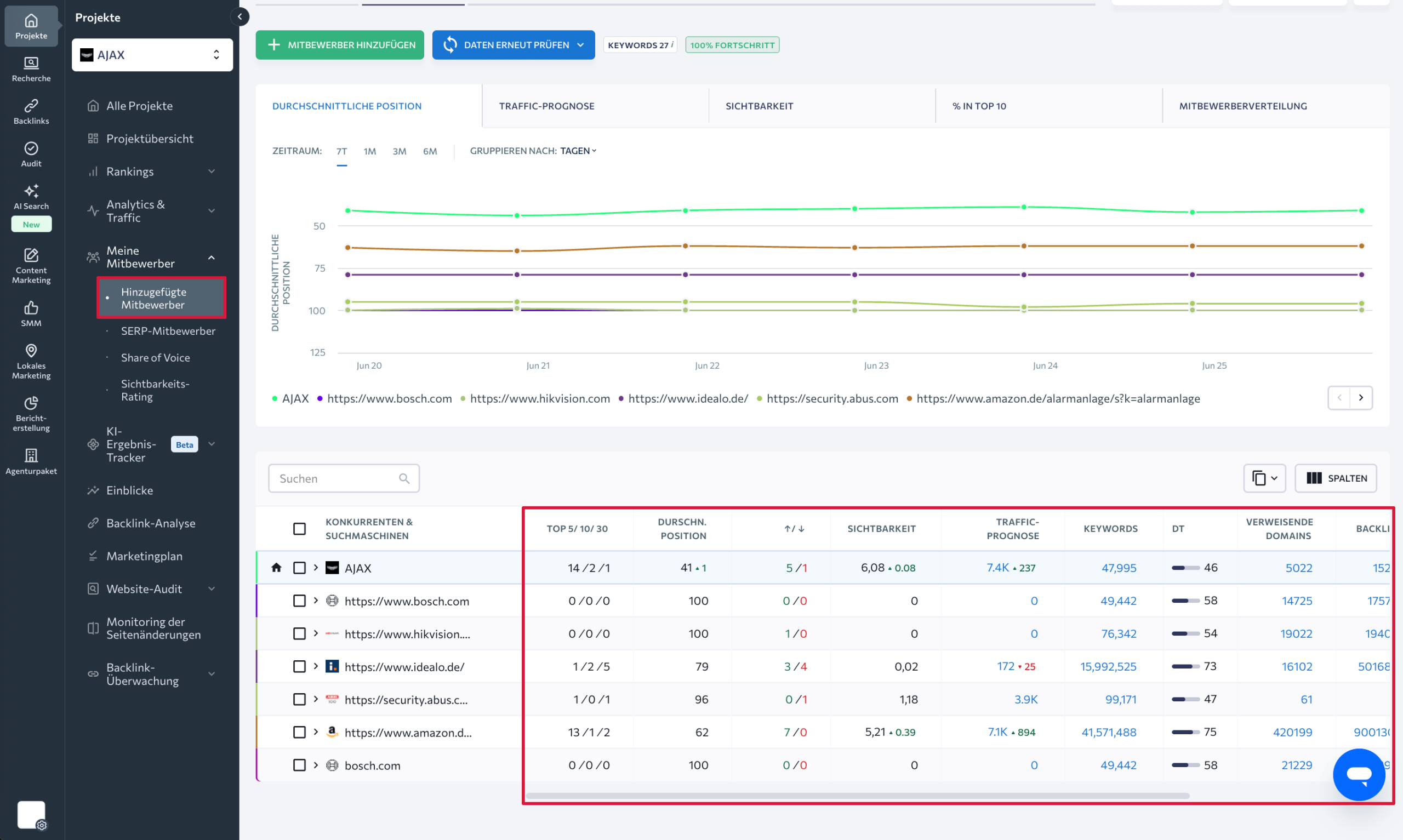Check the AJAX row checkbox

point(299,568)
